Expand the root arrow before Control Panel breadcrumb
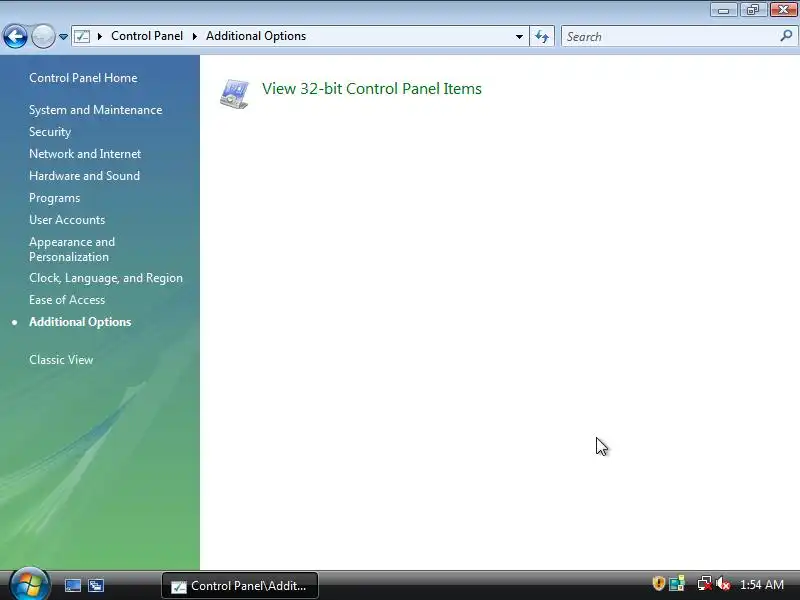The width and height of the screenshot is (800, 600). [100, 36]
